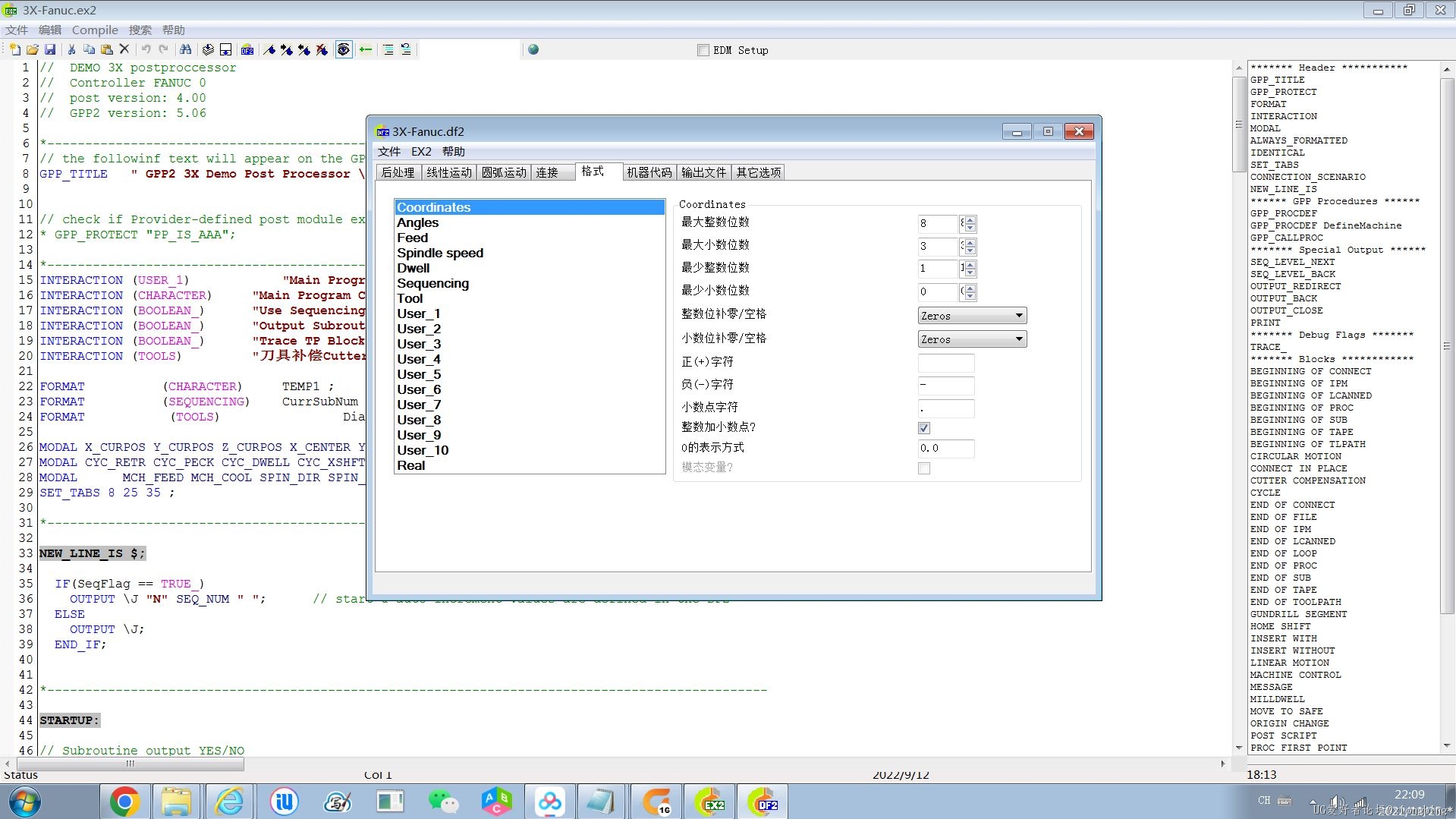Click the Windows Start orb
The image size is (1456, 819).
point(24,802)
